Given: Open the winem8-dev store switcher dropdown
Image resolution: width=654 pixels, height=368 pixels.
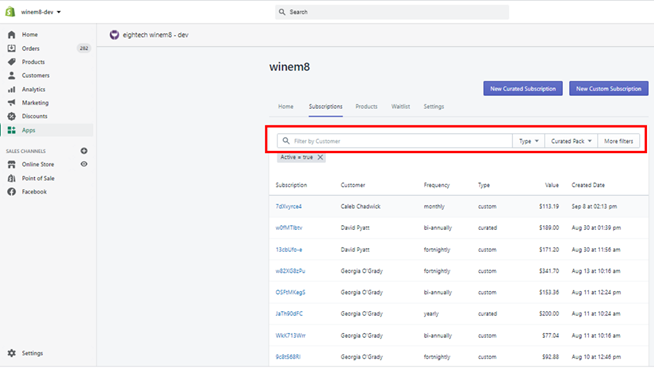Looking at the screenshot, I should (x=41, y=12).
